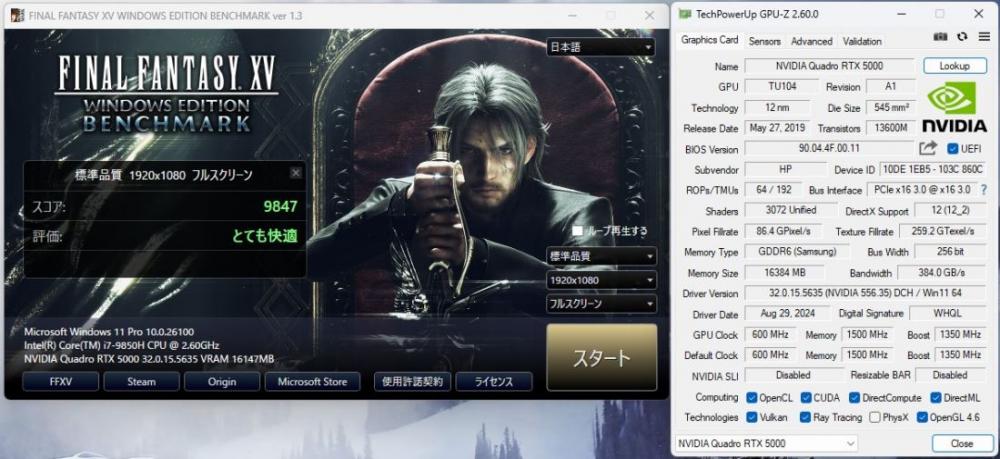Screen dimensions: 1000x459
Task: Toggle the DirectML checkbox
Action: 936,398
